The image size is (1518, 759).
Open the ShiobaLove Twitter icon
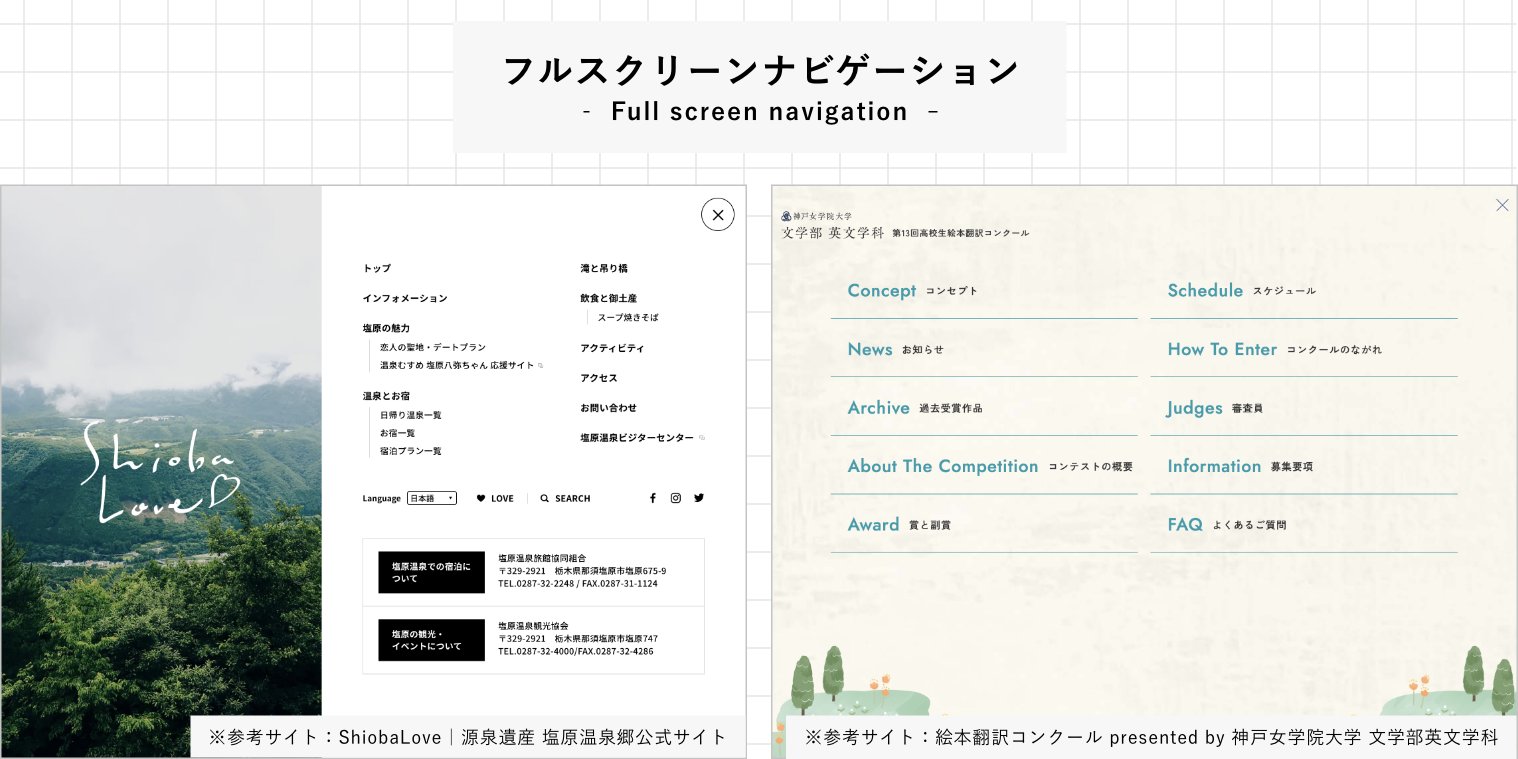699,498
